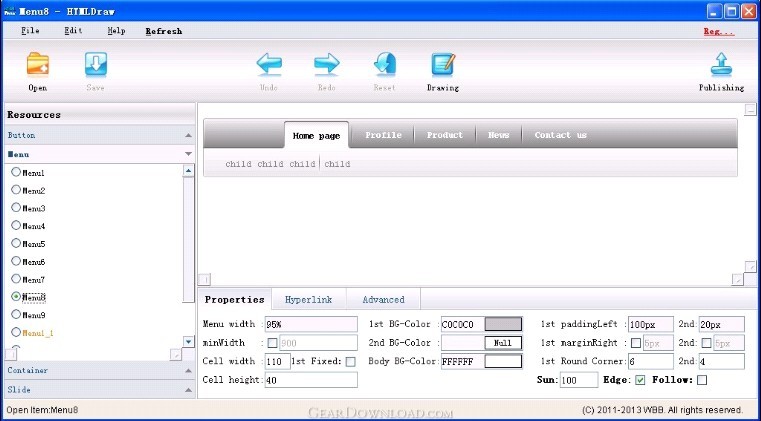Viewport: 761px width, 421px height.
Task: Select the Menu4 radio button
Action: [x=16, y=225]
